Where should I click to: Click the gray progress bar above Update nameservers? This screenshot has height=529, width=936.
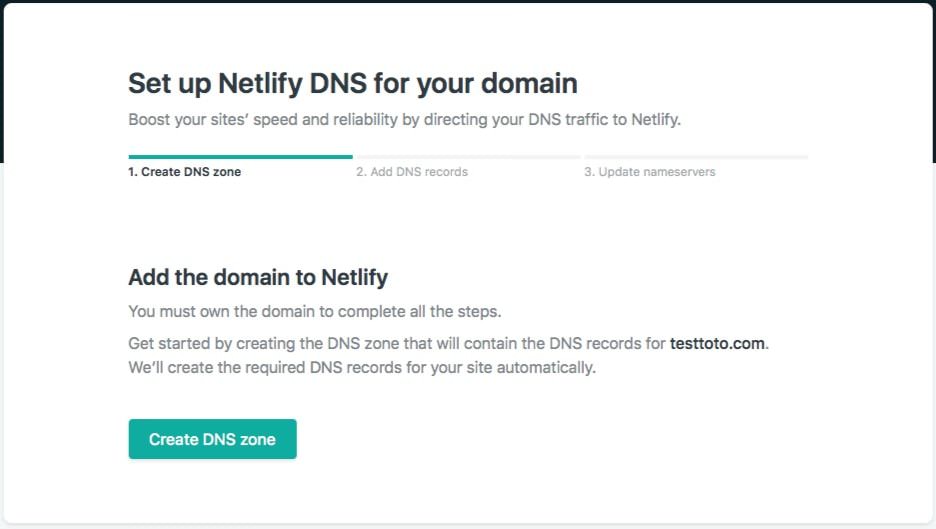696,157
